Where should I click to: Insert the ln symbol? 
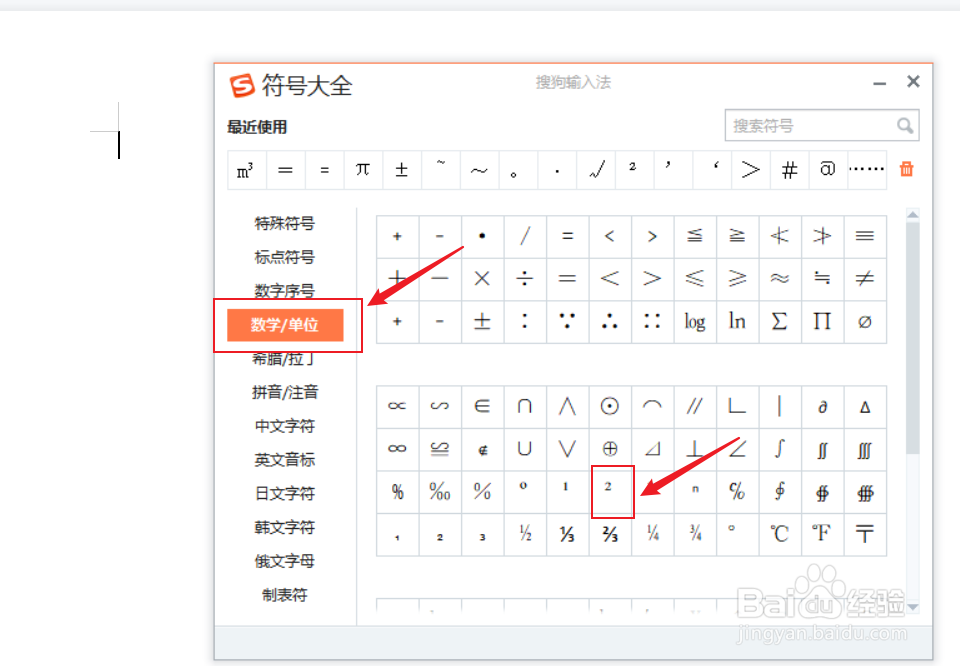(737, 322)
